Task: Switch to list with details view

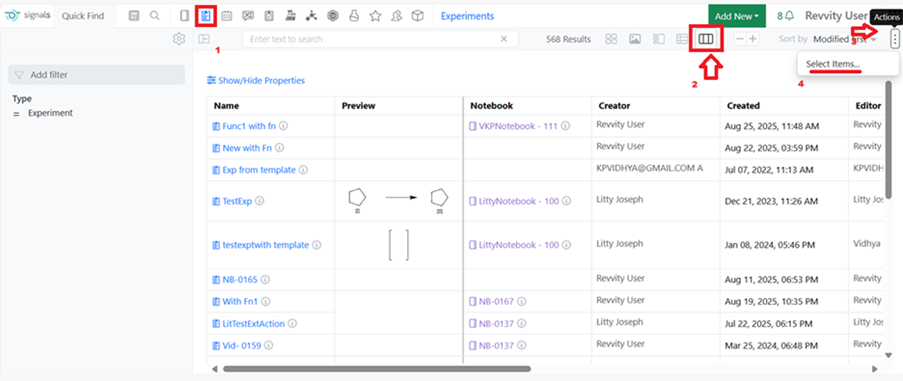Action: pos(659,39)
